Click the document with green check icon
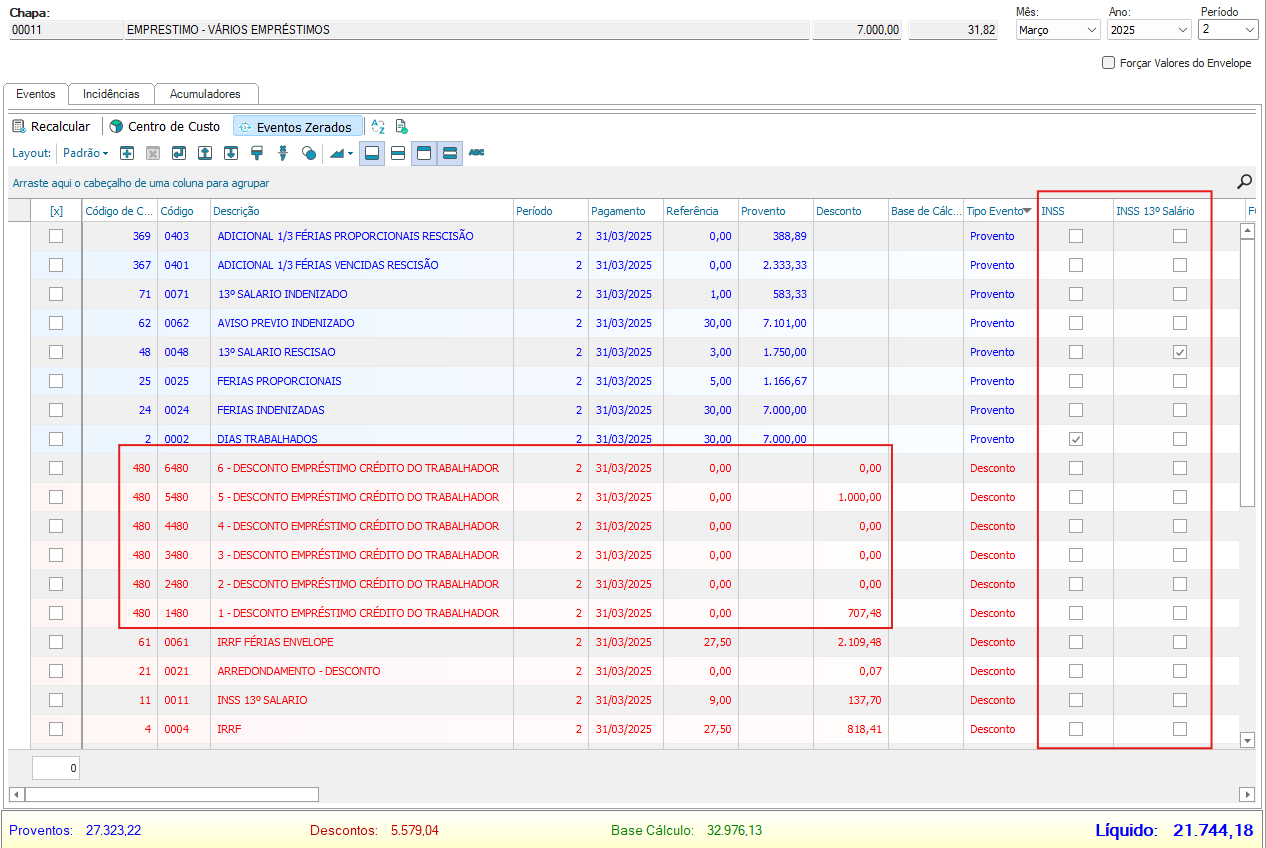 pyautogui.click(x=401, y=127)
